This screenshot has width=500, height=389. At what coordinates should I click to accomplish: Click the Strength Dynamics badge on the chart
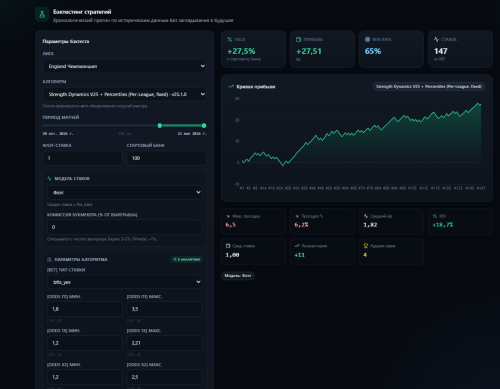pos(429,86)
